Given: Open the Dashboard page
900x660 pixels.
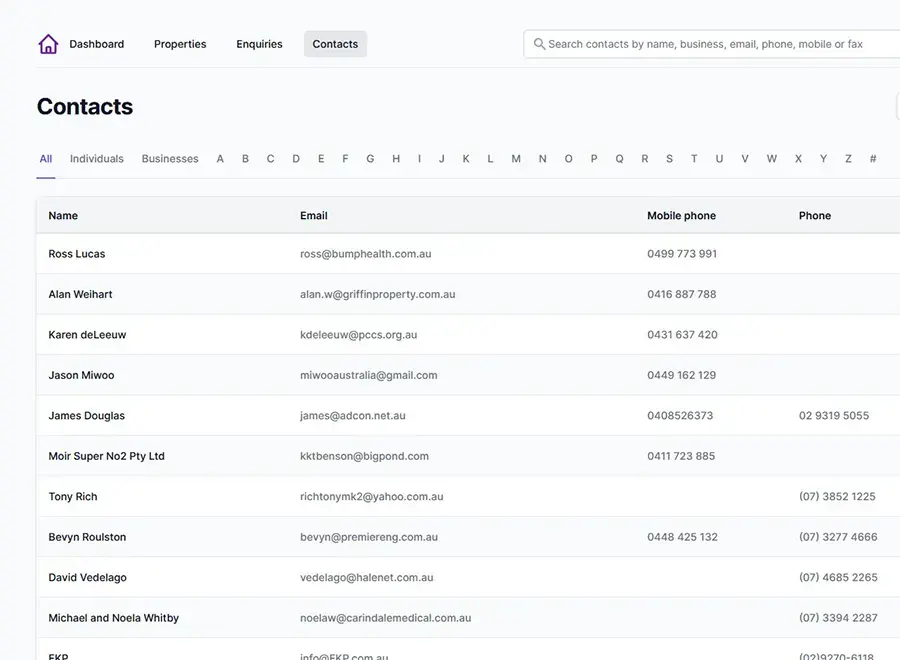Looking at the screenshot, I should tap(96, 44).
